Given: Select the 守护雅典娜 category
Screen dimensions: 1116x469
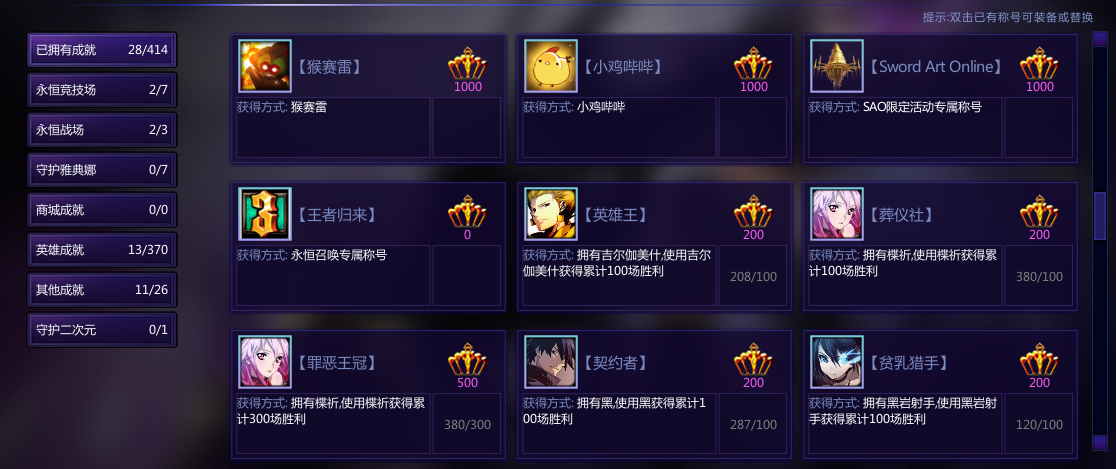Looking at the screenshot, I should (x=102, y=170).
